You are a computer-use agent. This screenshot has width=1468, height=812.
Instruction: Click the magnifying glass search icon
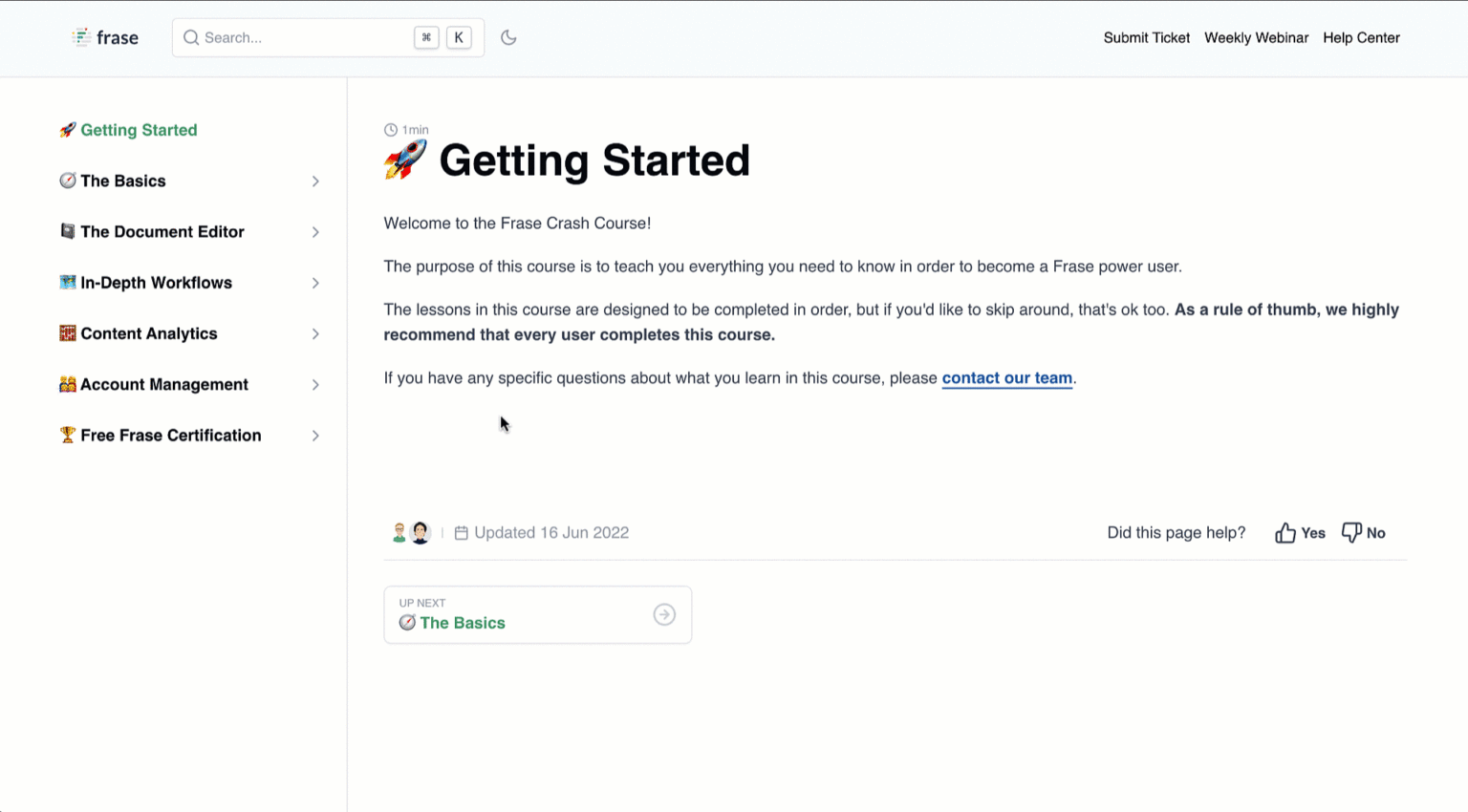click(191, 37)
